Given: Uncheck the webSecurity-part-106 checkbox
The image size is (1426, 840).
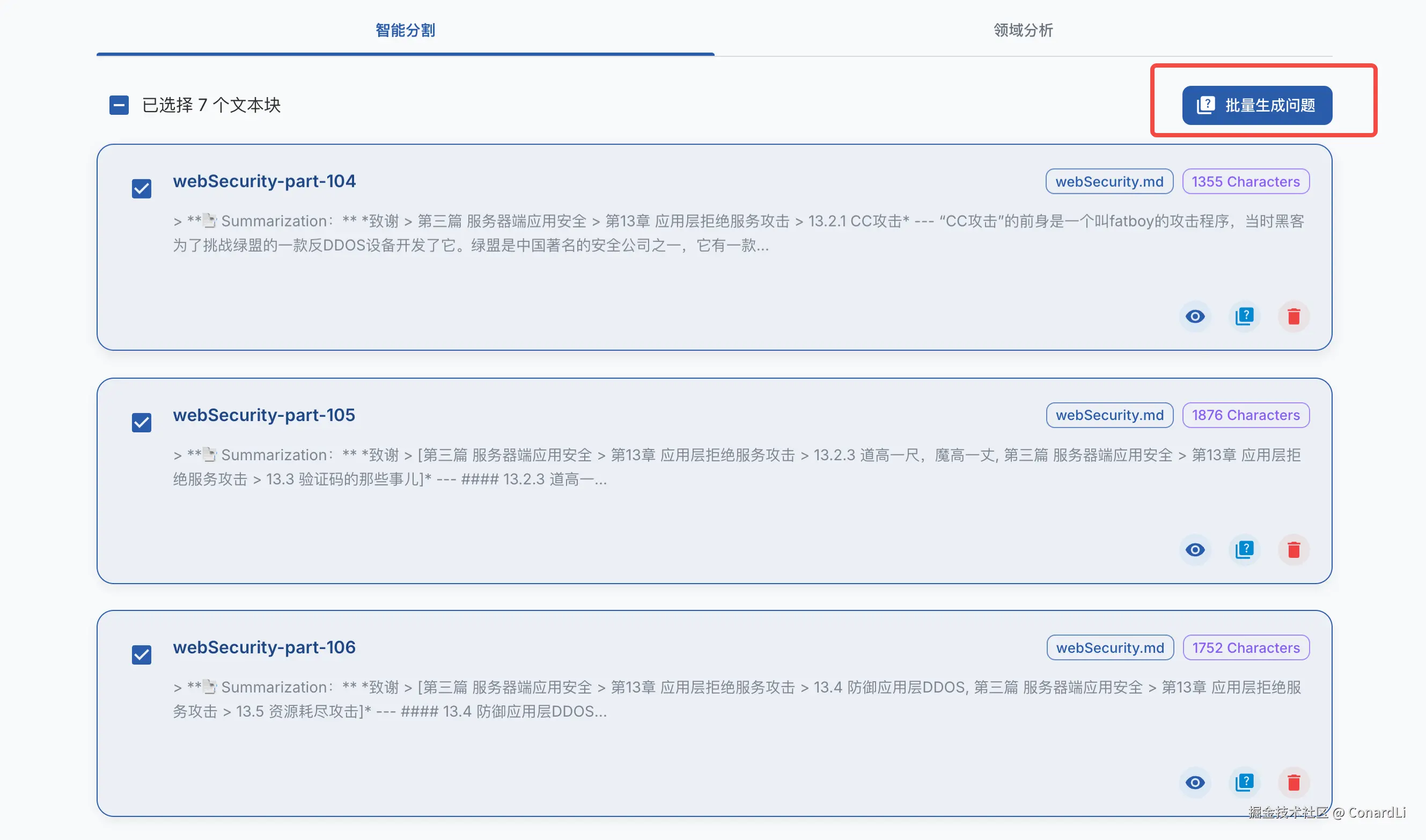Looking at the screenshot, I should [142, 654].
